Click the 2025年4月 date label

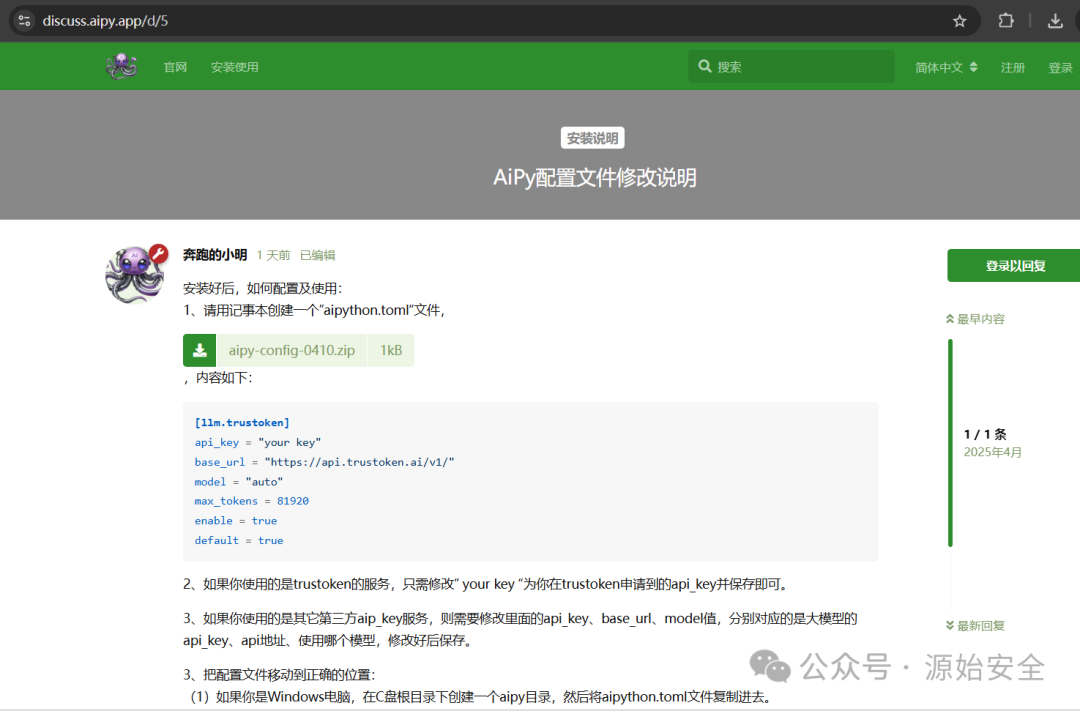(x=993, y=452)
